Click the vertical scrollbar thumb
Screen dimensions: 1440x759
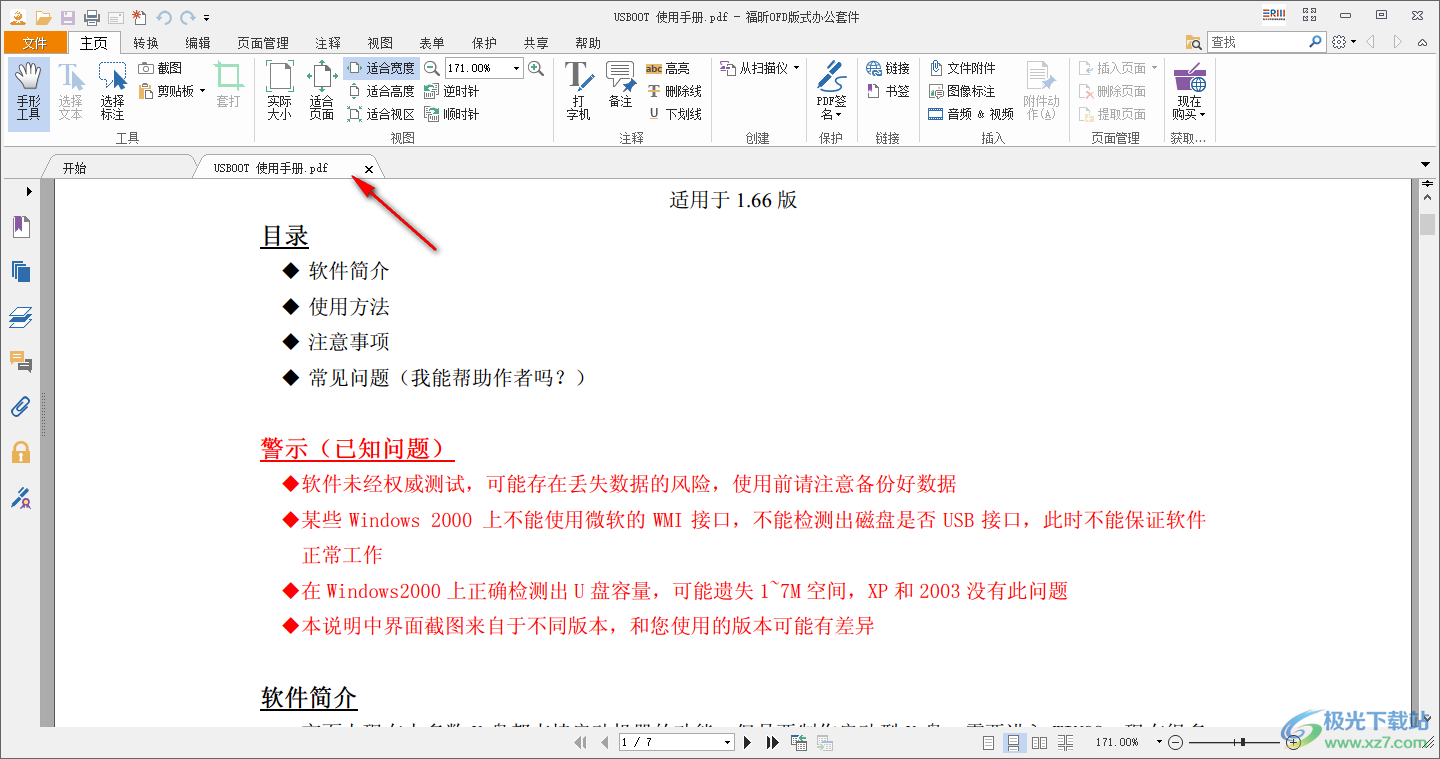coord(1427,223)
